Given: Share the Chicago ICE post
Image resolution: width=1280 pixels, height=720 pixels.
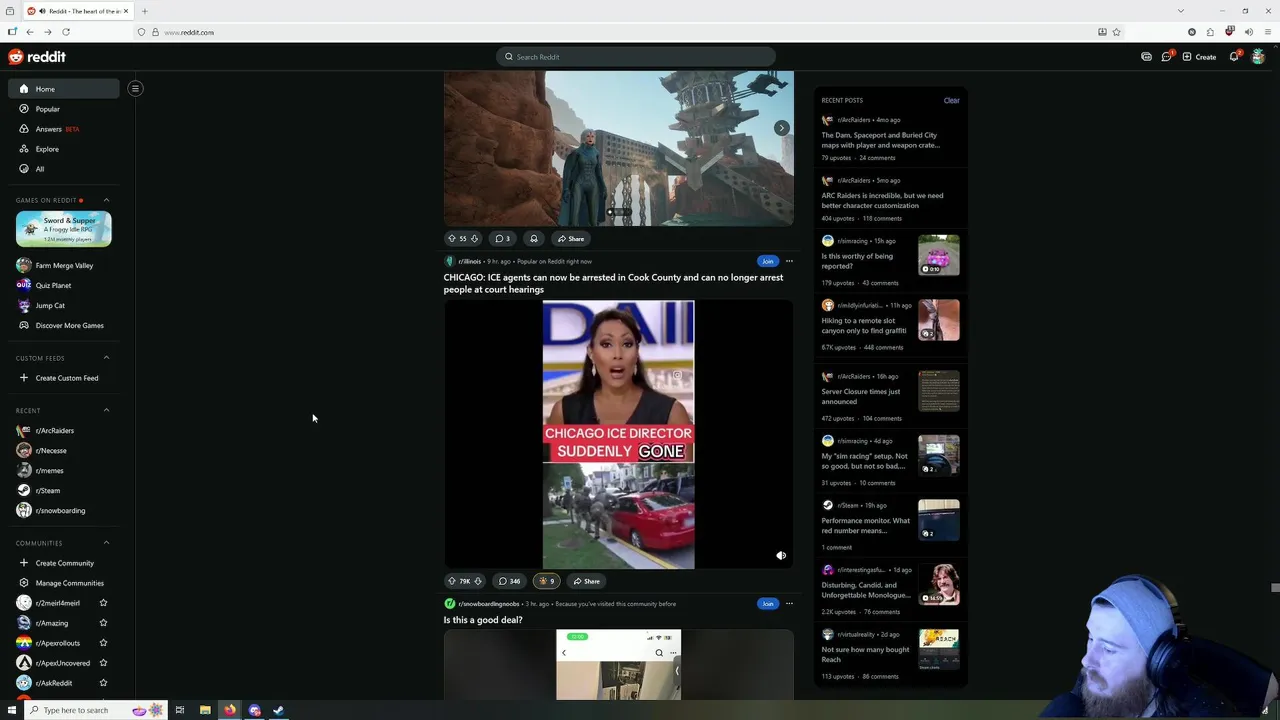Looking at the screenshot, I should pyautogui.click(x=587, y=581).
